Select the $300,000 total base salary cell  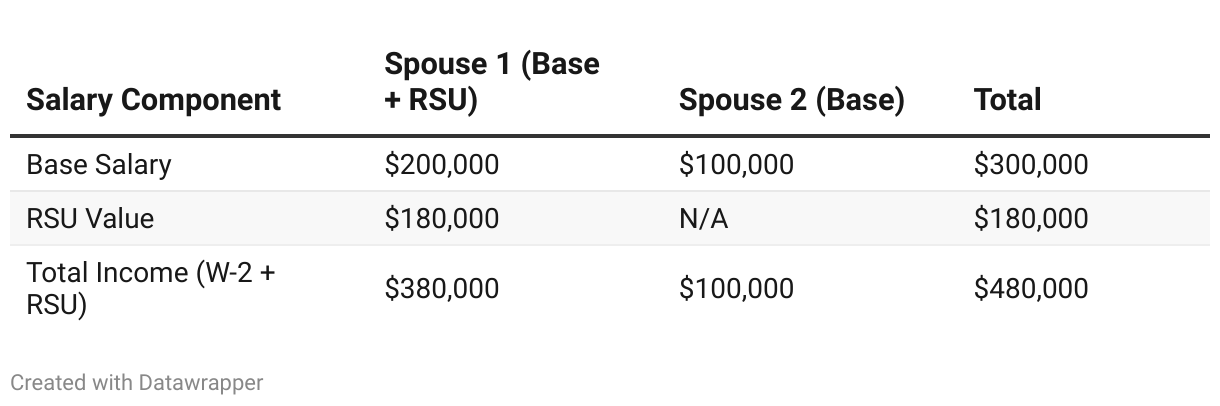tap(1030, 164)
